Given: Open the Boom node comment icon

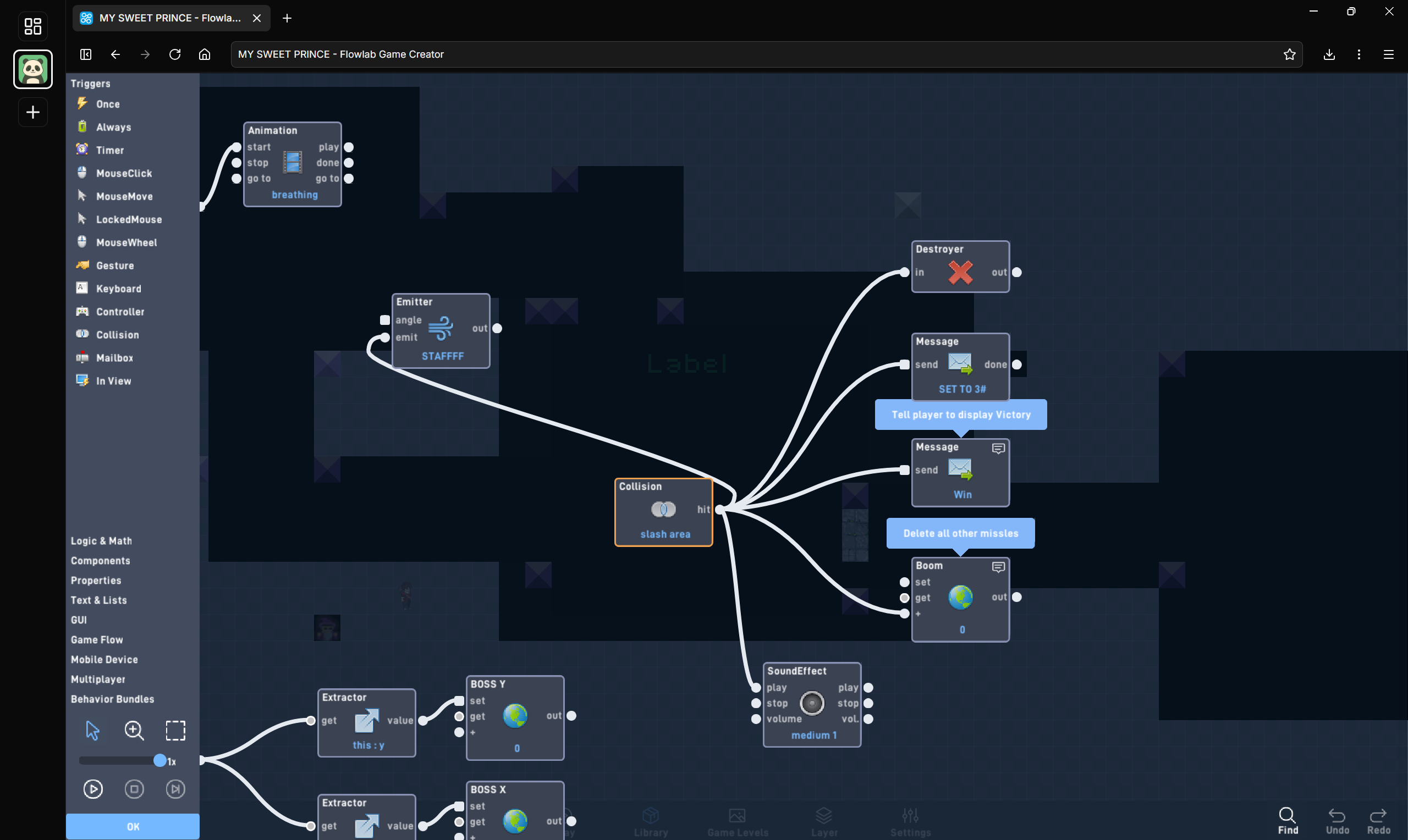Looking at the screenshot, I should (x=998, y=567).
